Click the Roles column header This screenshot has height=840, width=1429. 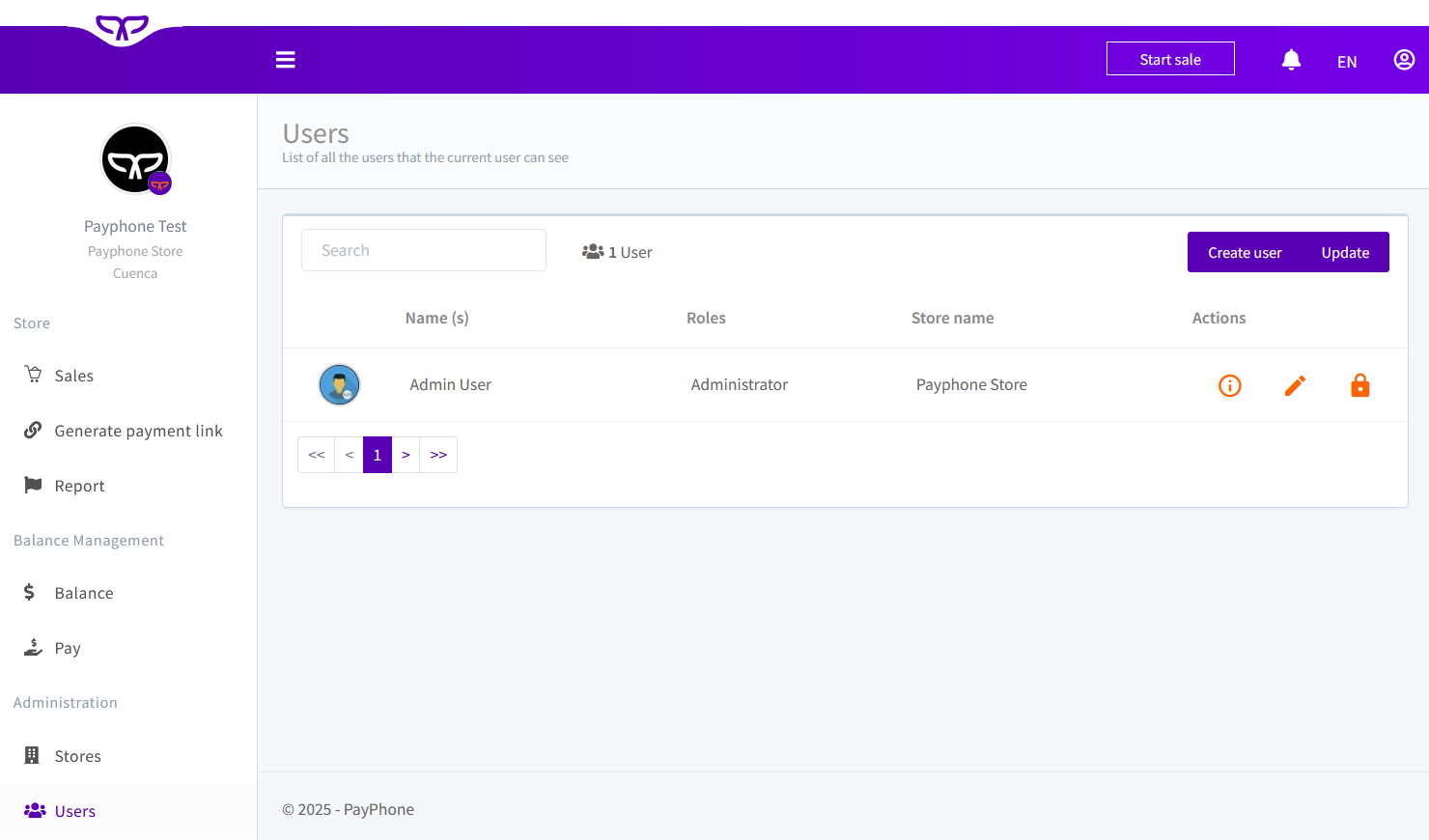pos(706,318)
